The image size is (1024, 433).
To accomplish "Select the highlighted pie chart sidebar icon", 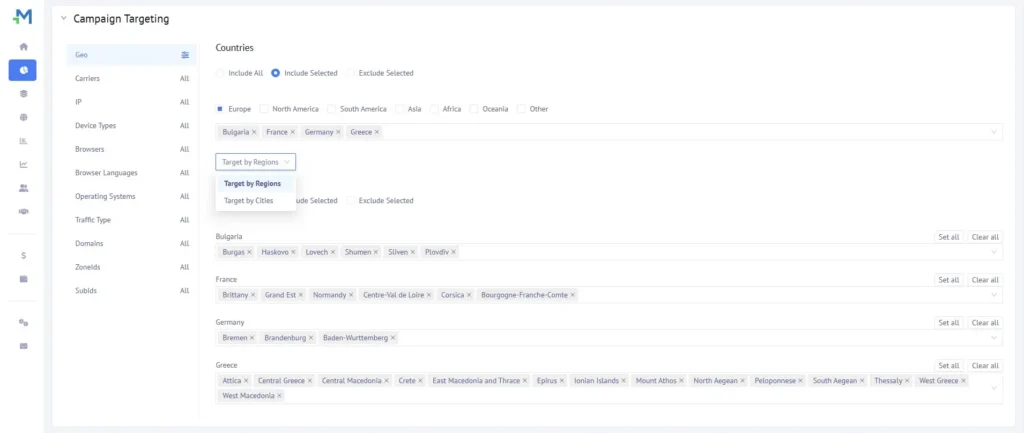I will (23, 70).
